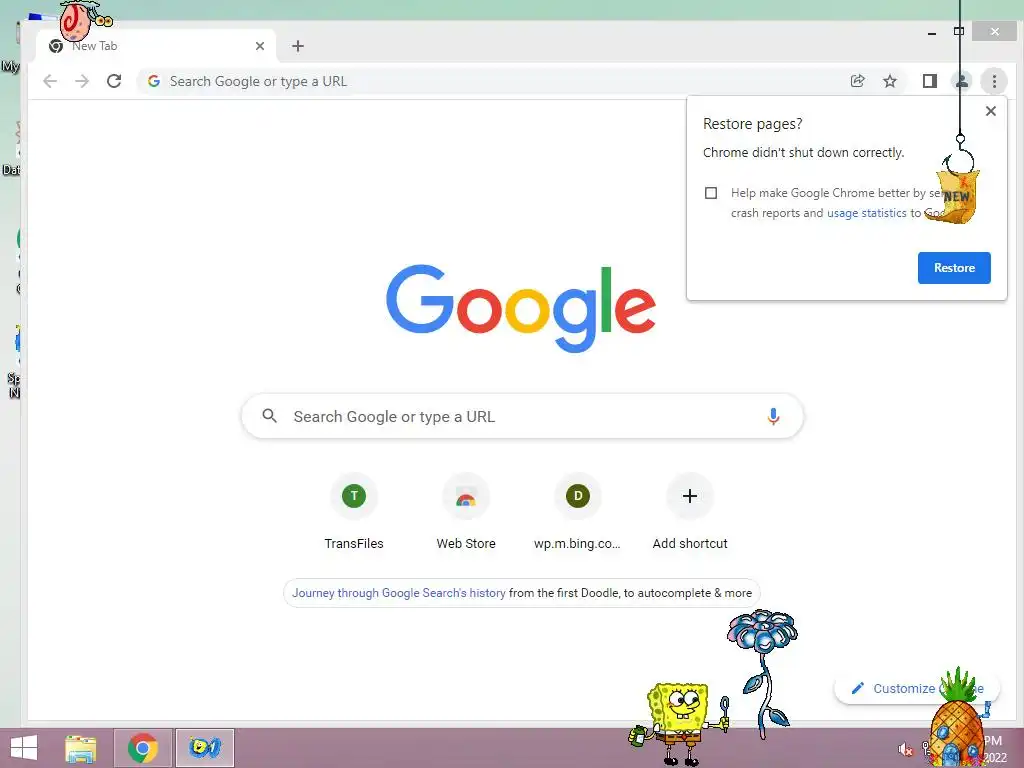
Task: Dismiss the Restore pages popup
Action: 991,111
